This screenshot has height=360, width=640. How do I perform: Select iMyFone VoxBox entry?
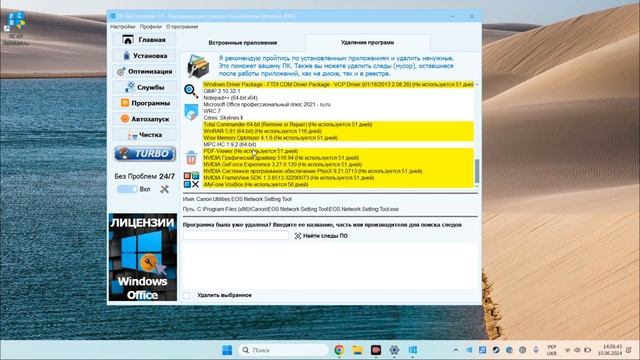pyautogui.click(x=338, y=184)
